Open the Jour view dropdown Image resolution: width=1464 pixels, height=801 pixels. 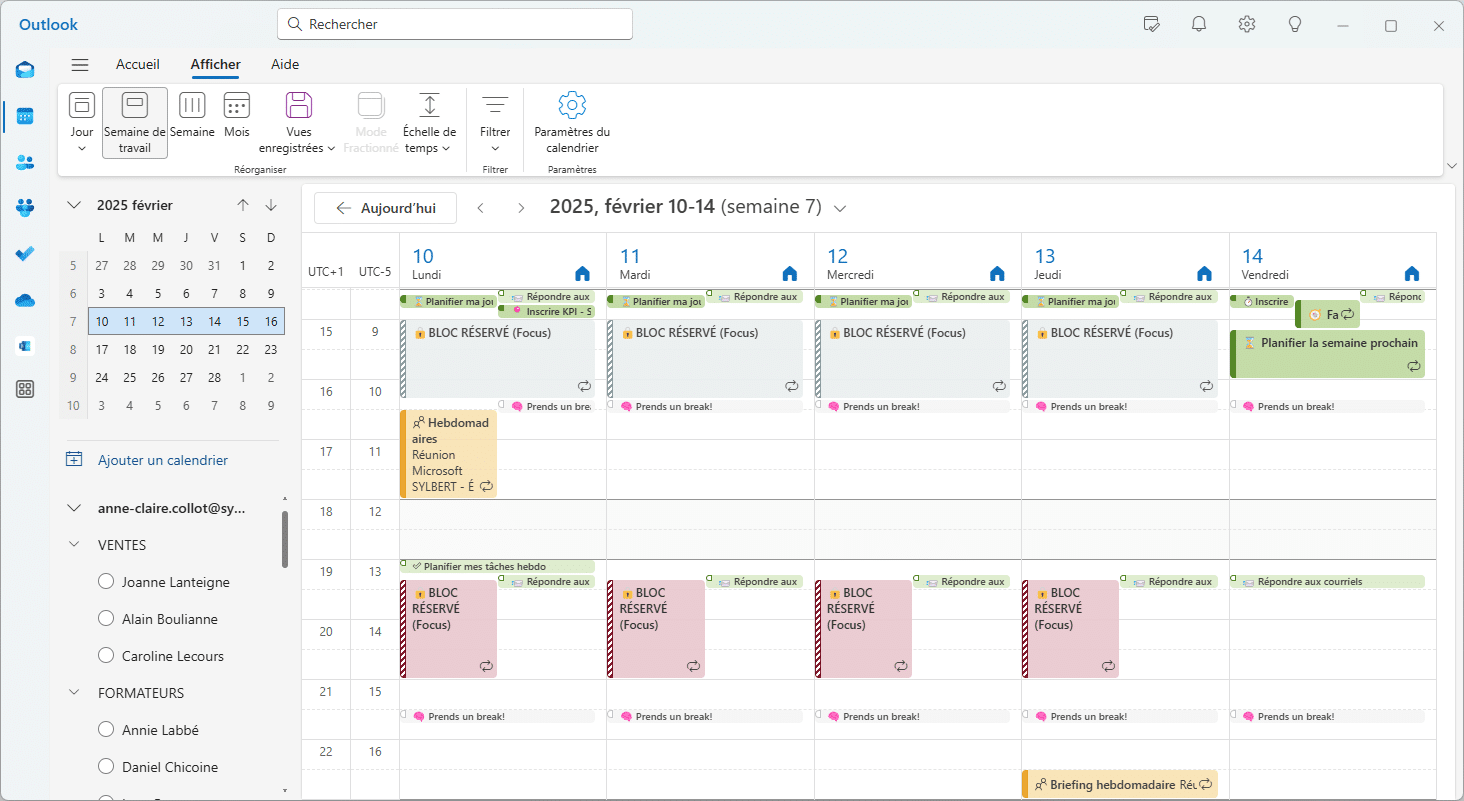coord(82,149)
